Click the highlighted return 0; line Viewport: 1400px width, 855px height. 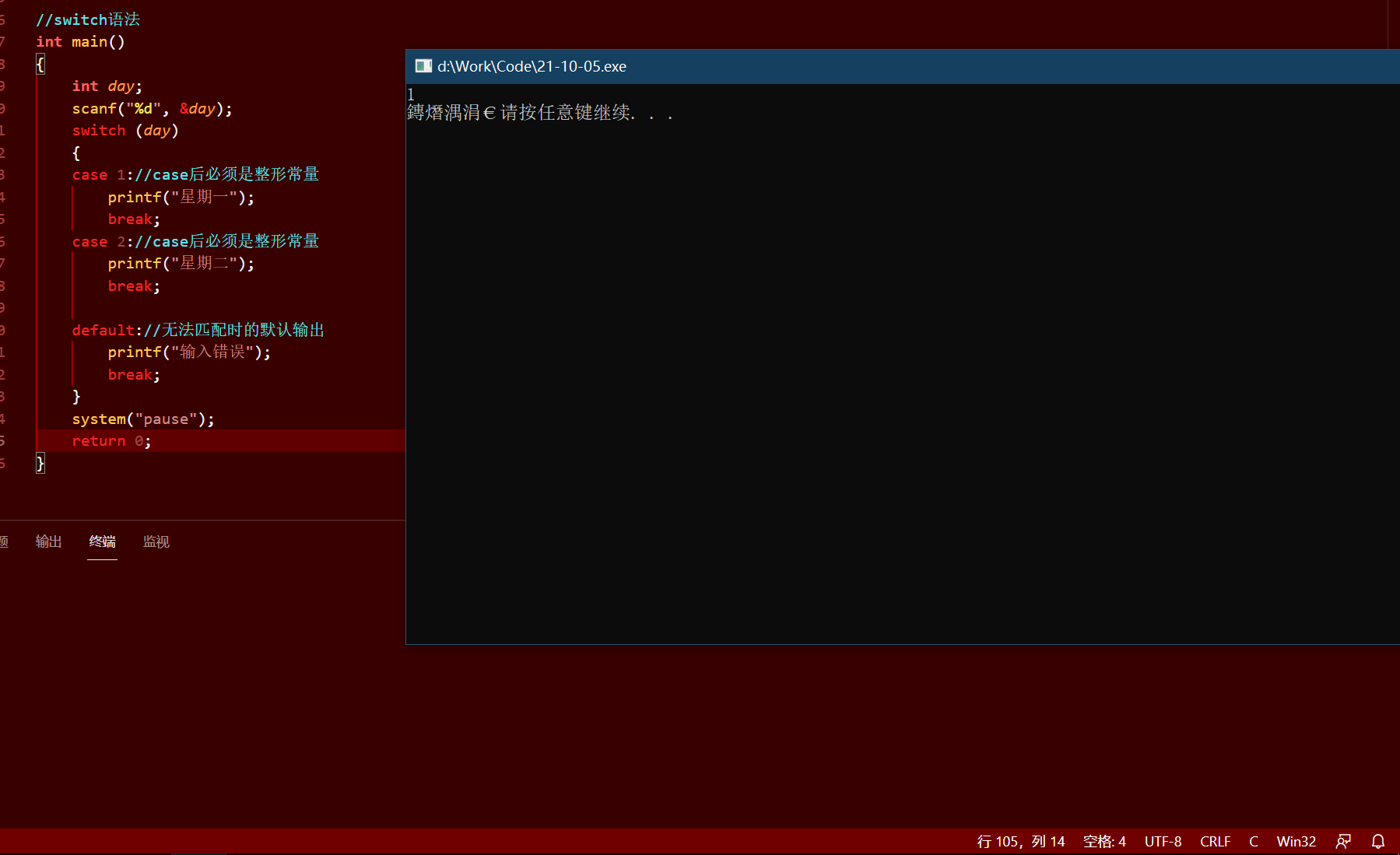[111, 440]
